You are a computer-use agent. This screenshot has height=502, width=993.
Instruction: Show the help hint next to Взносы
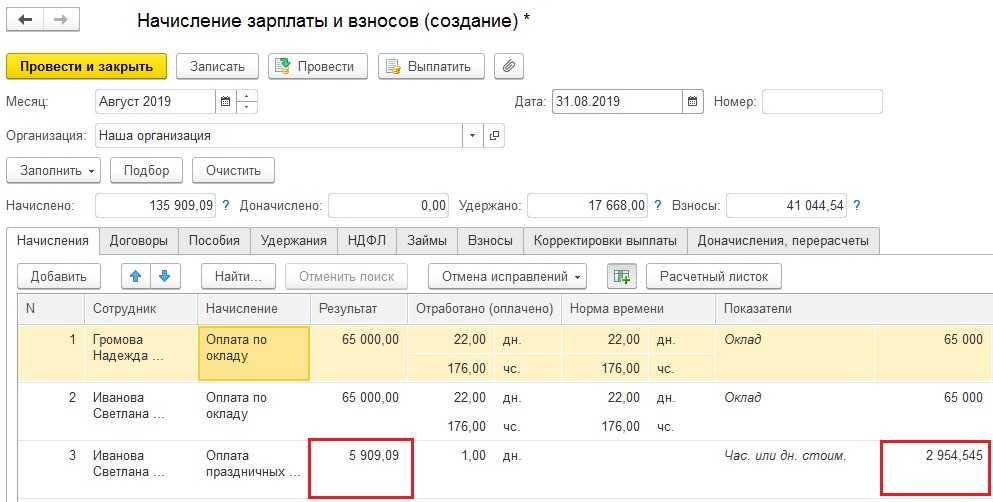(856, 206)
